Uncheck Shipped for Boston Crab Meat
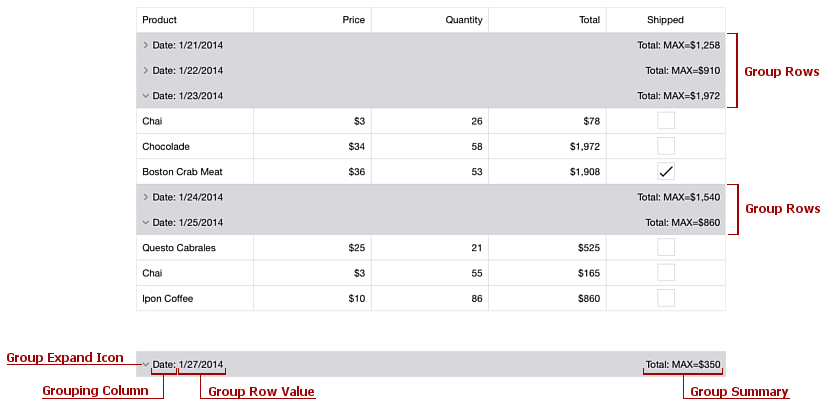Screen dimensions: 824x403 666,171
